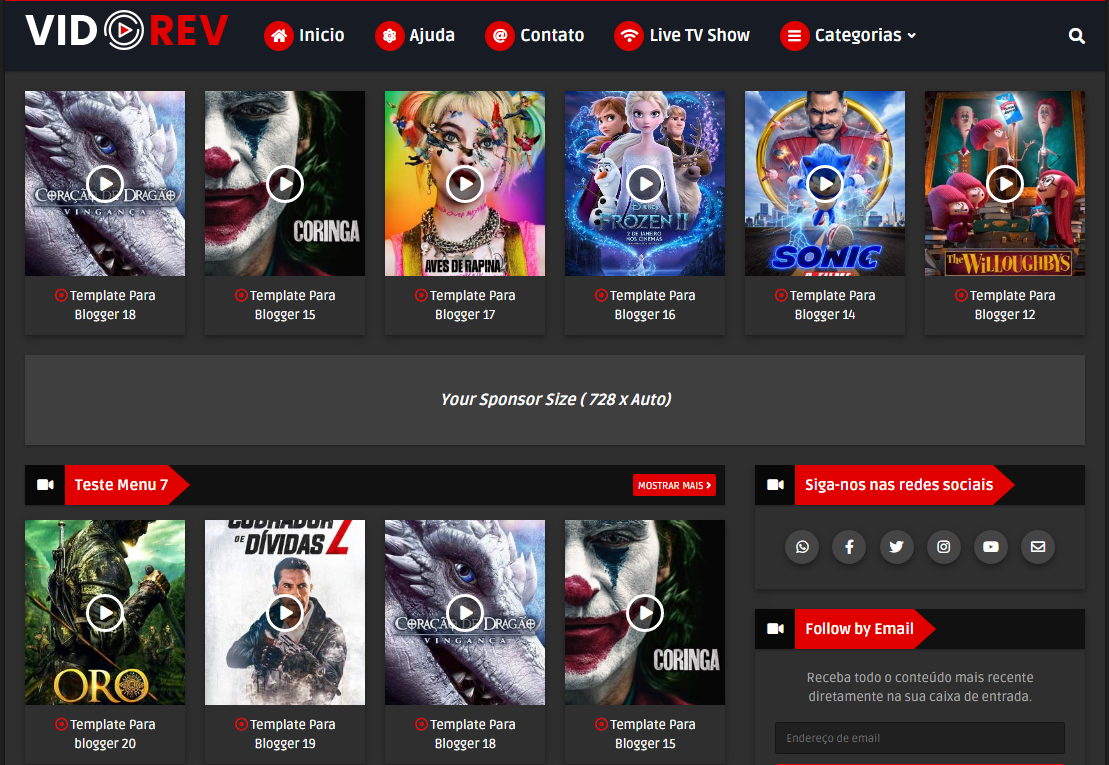The height and width of the screenshot is (765, 1109).
Task: Open top-row Template Para Blogger 15 title
Action: pos(285,305)
